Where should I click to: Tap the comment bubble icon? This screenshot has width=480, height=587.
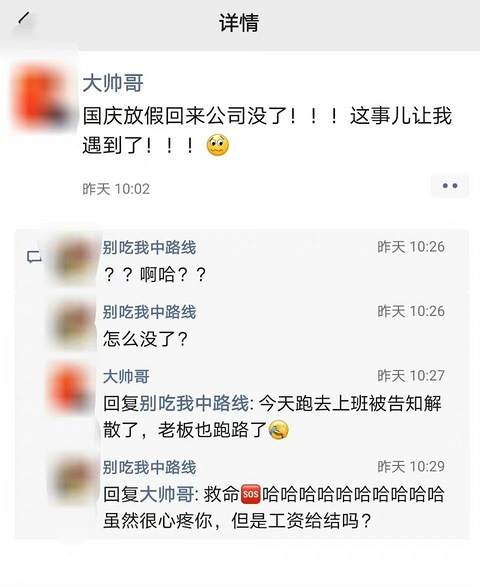click(34, 257)
